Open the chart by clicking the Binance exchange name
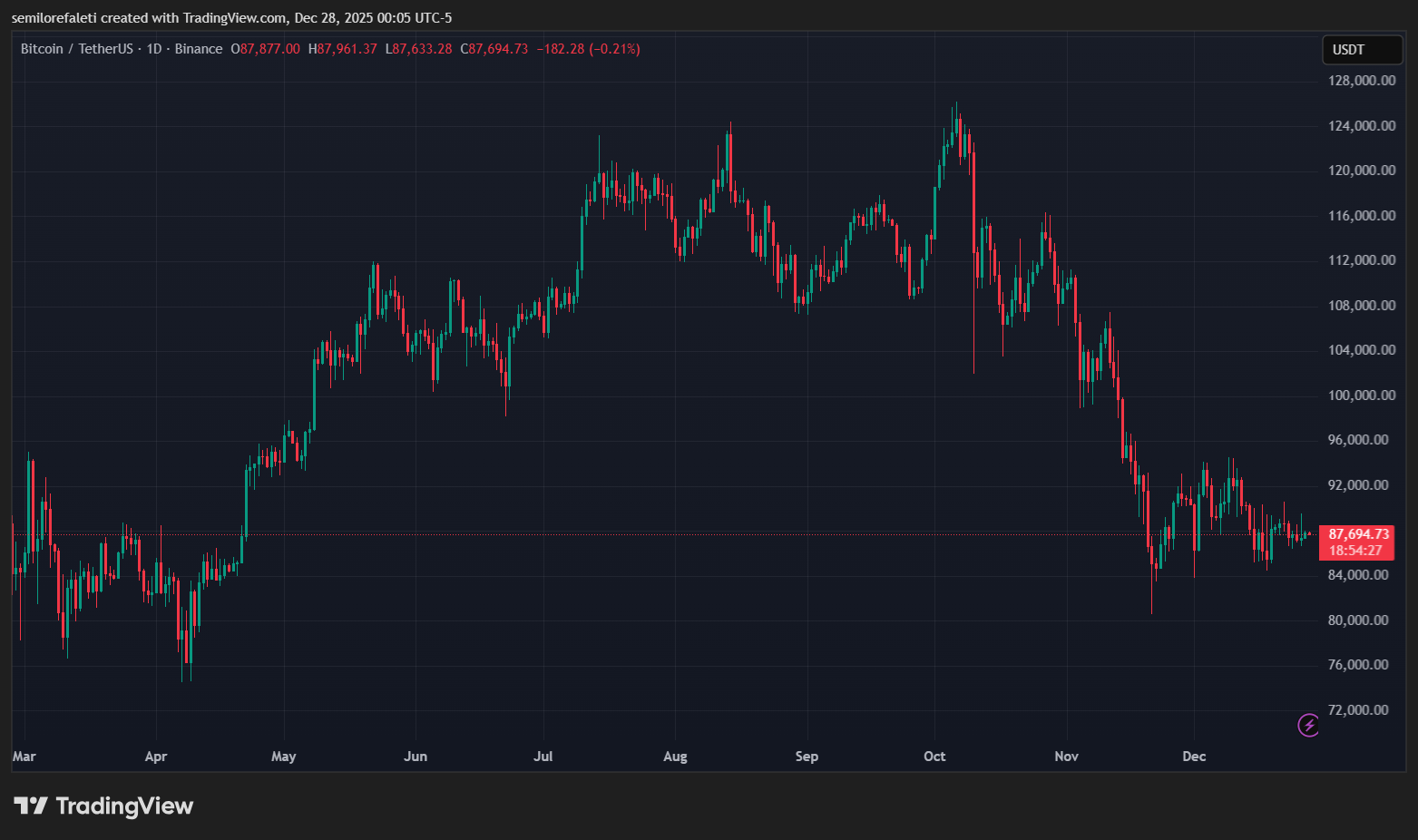 click(199, 48)
